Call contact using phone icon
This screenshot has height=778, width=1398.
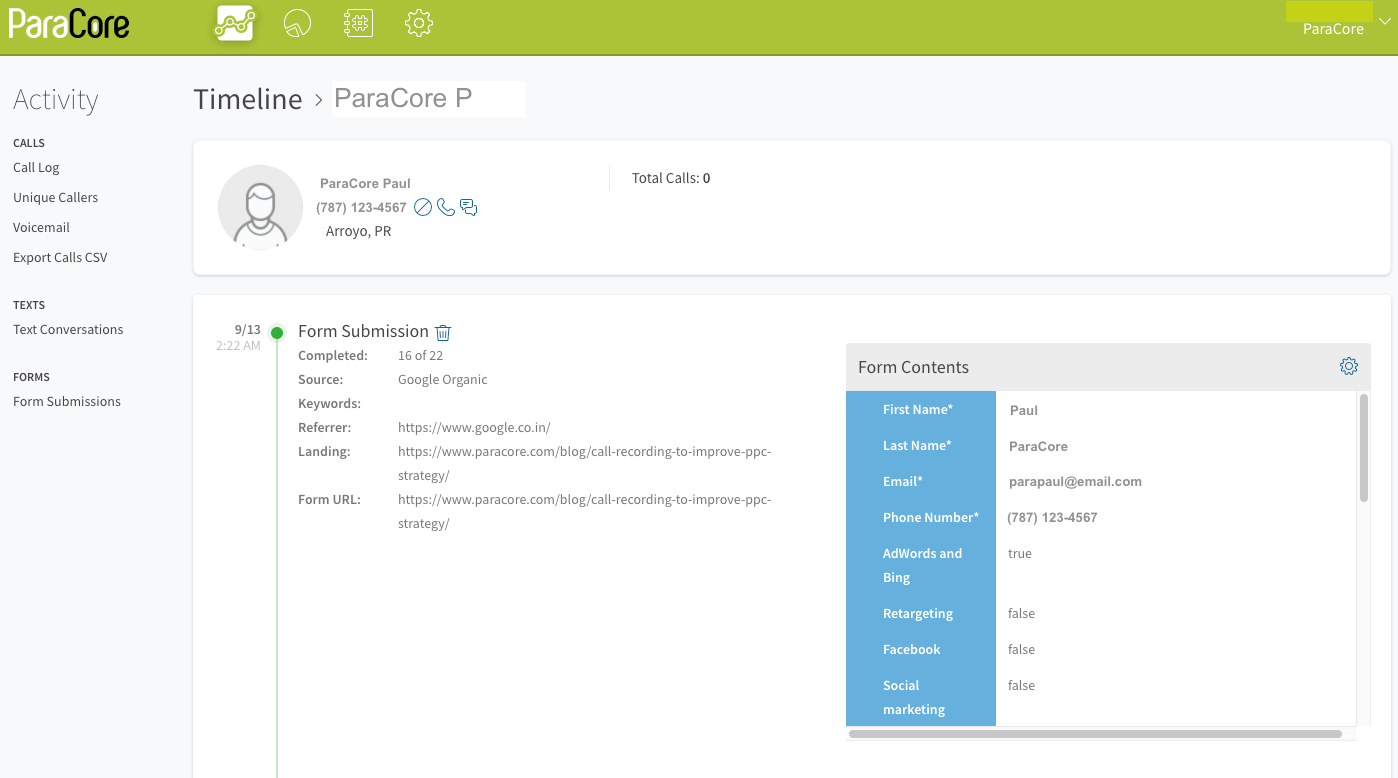446,207
